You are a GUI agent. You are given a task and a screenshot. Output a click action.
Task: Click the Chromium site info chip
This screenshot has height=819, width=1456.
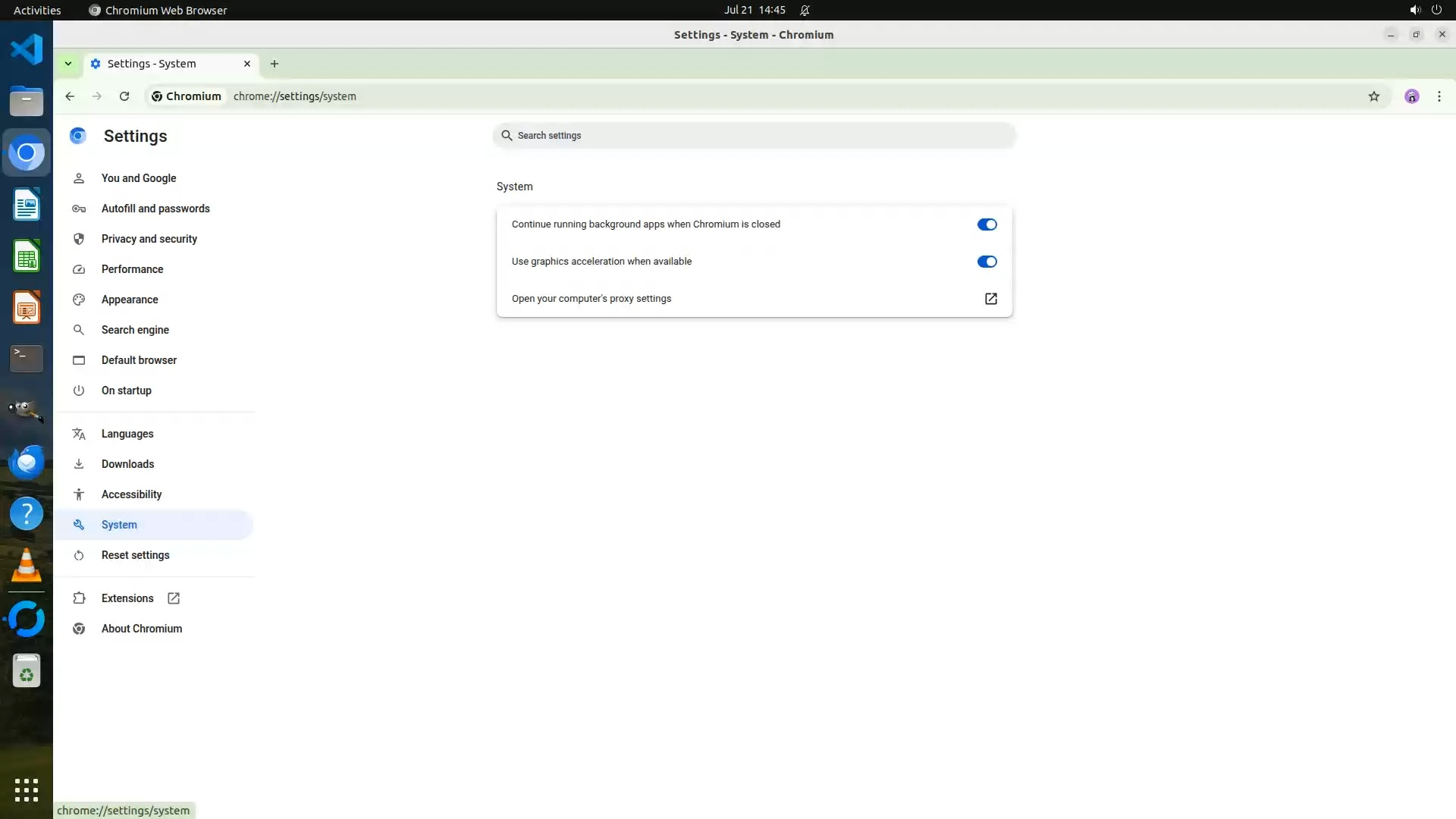[187, 96]
